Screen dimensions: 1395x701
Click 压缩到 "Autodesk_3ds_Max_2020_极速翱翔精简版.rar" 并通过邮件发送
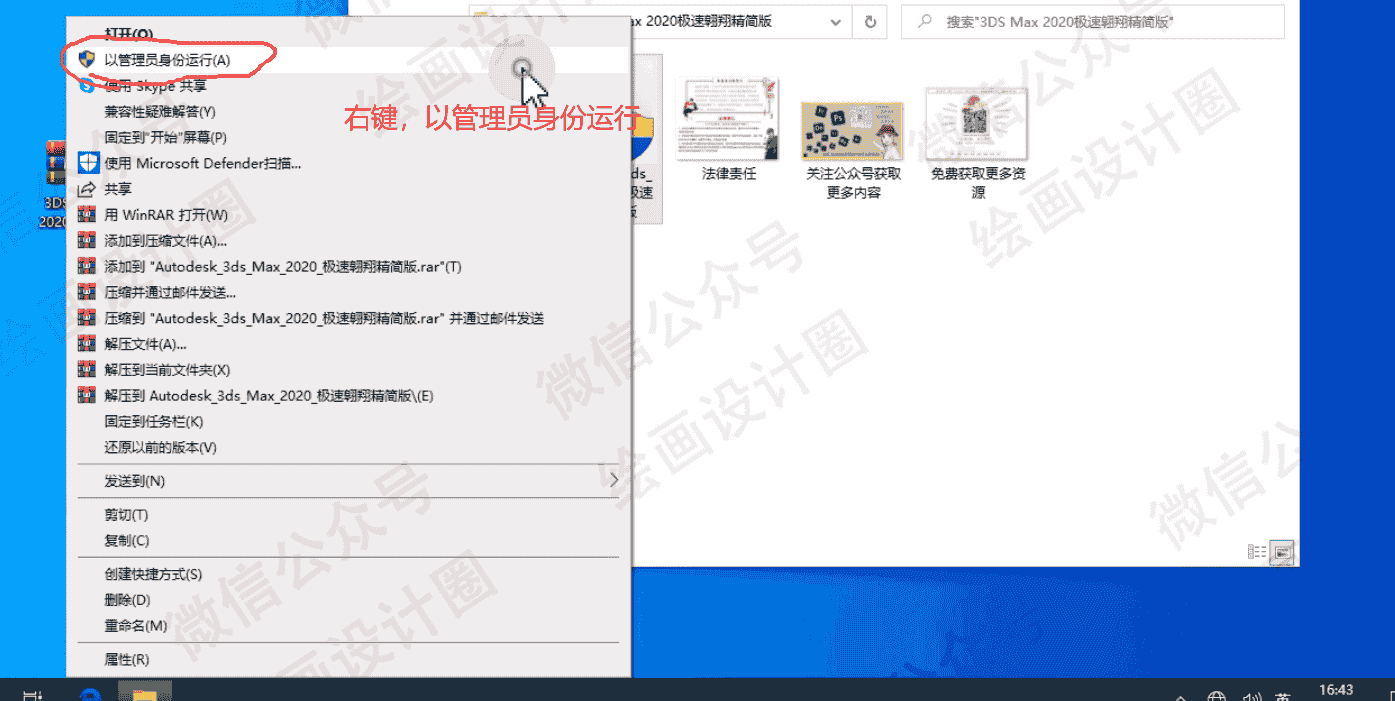pyautogui.click(x=348, y=319)
